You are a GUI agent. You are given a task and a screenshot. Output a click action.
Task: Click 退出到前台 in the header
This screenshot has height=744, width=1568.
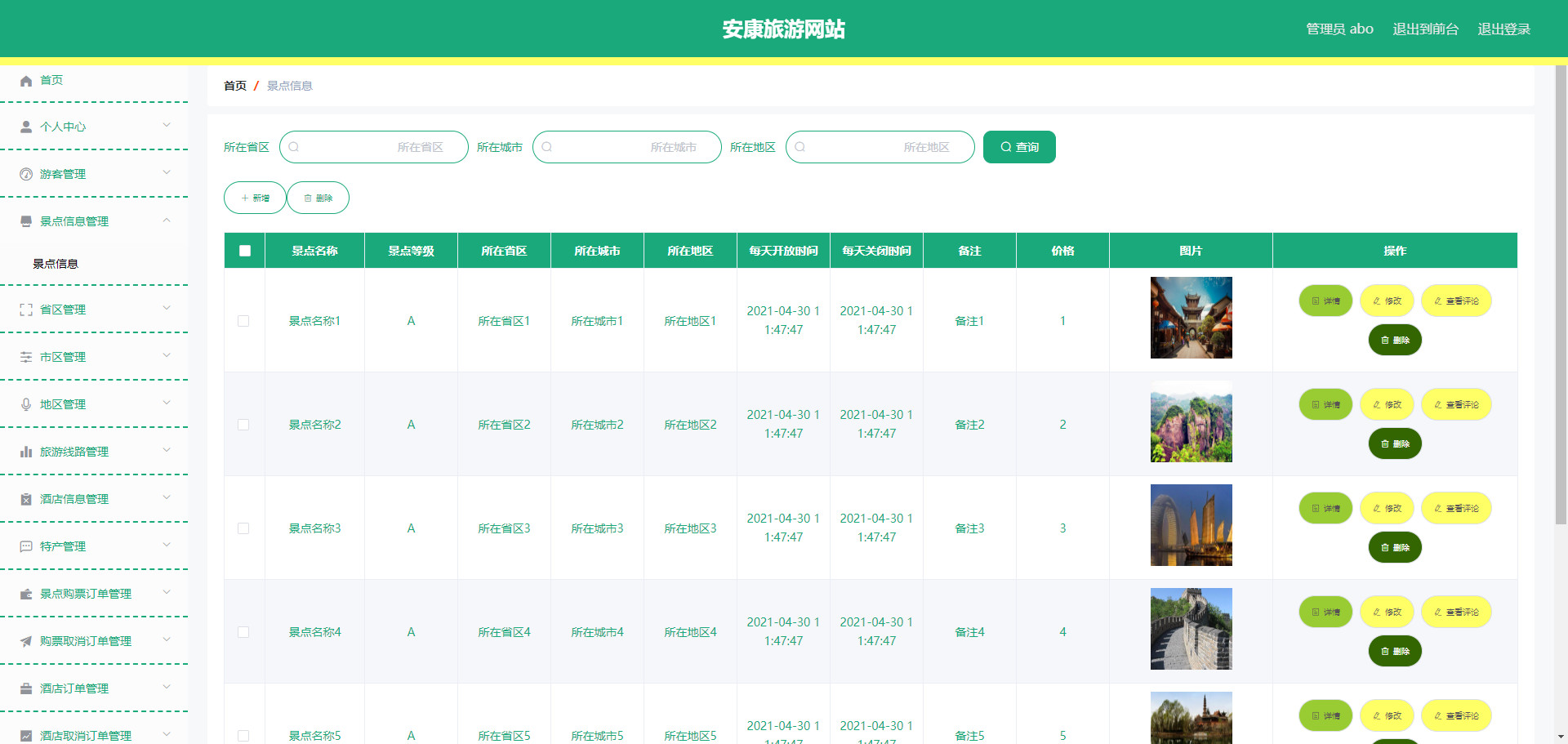[1425, 29]
